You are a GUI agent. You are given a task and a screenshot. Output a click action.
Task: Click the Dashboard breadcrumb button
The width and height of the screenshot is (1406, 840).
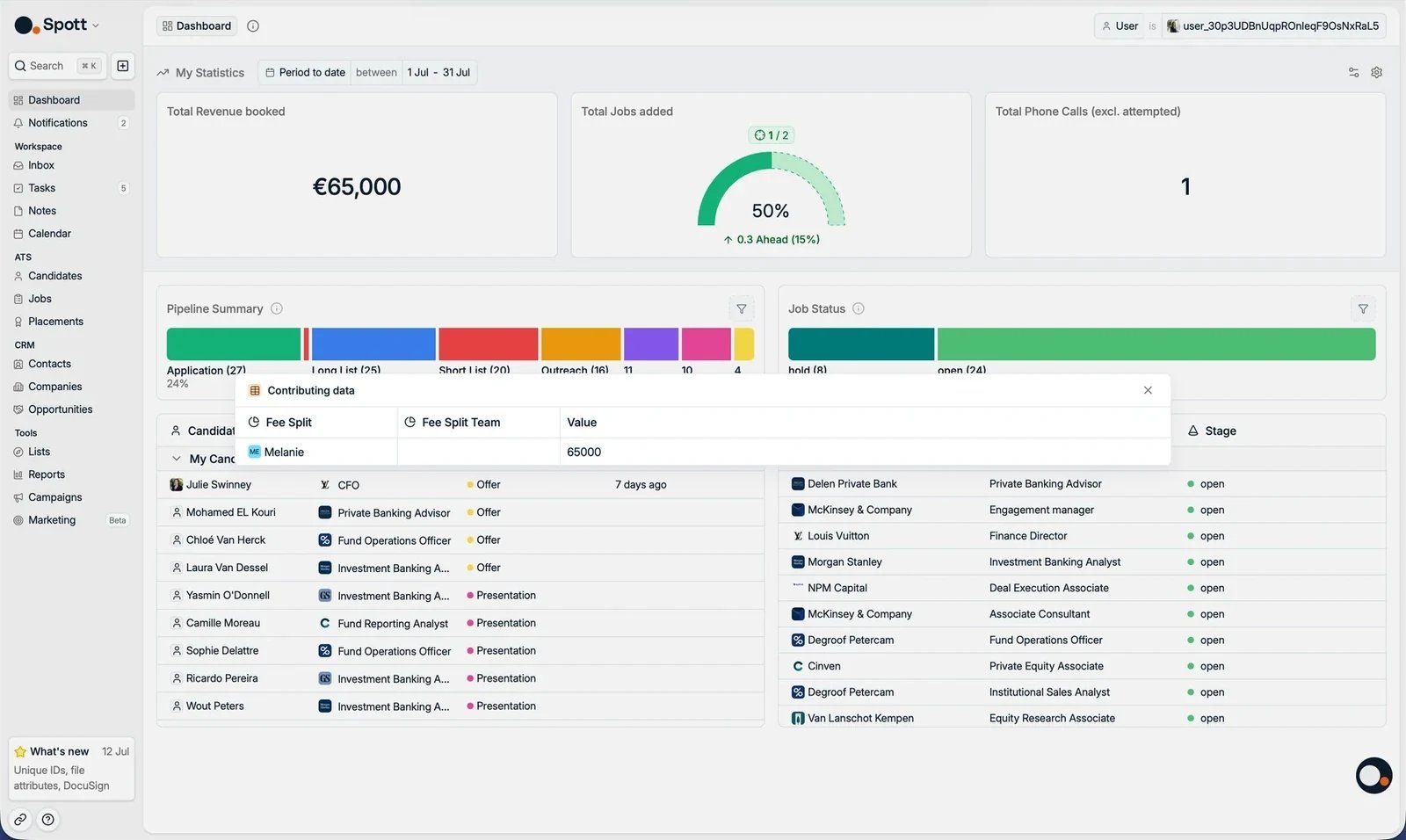point(197,26)
